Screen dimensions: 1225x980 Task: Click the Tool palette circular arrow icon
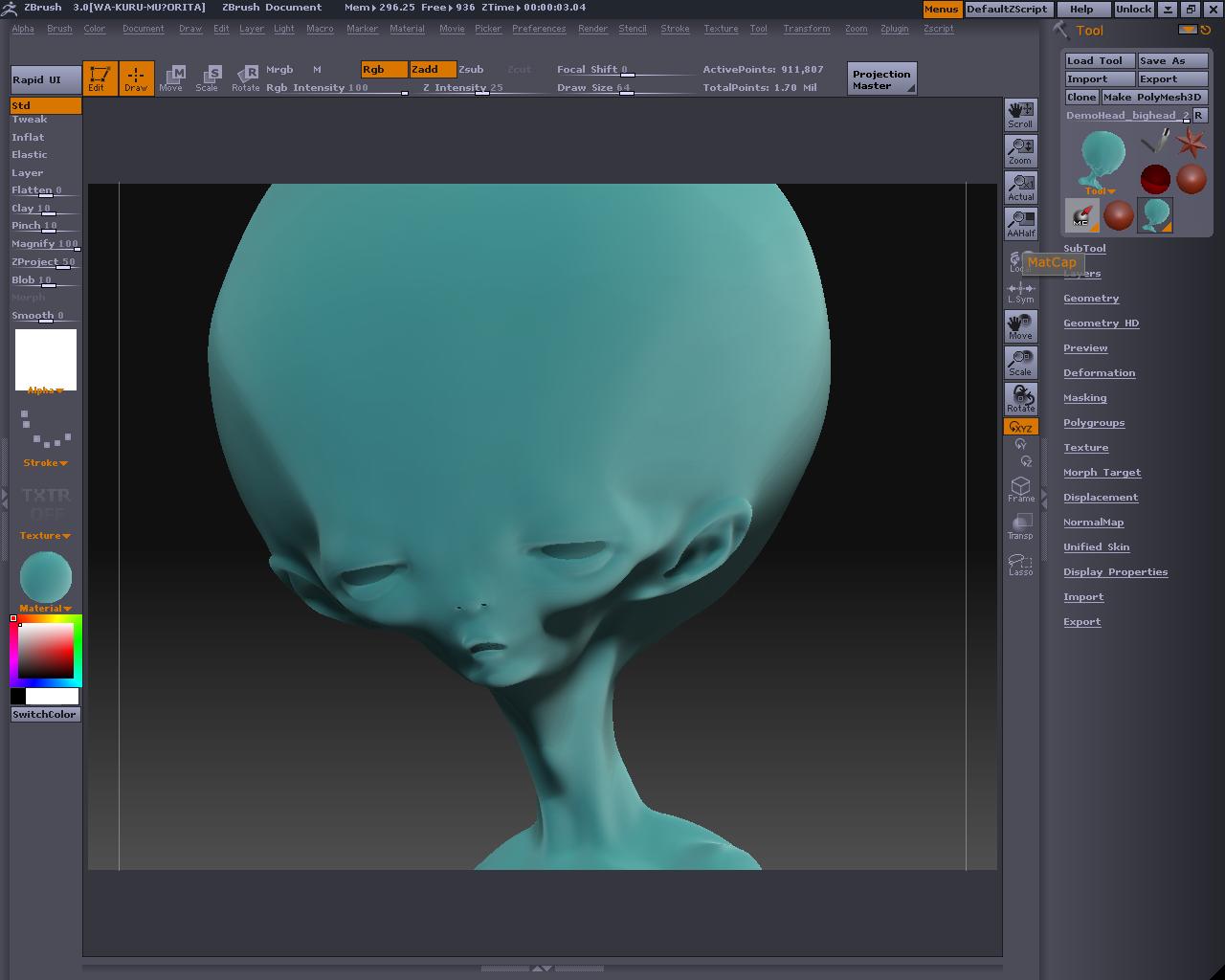tap(1206, 30)
